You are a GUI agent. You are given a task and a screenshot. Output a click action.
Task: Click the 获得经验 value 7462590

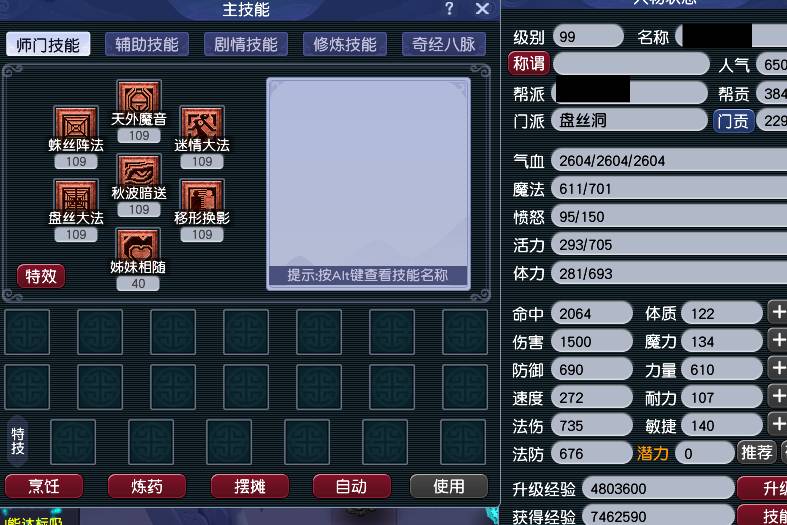pos(659,516)
